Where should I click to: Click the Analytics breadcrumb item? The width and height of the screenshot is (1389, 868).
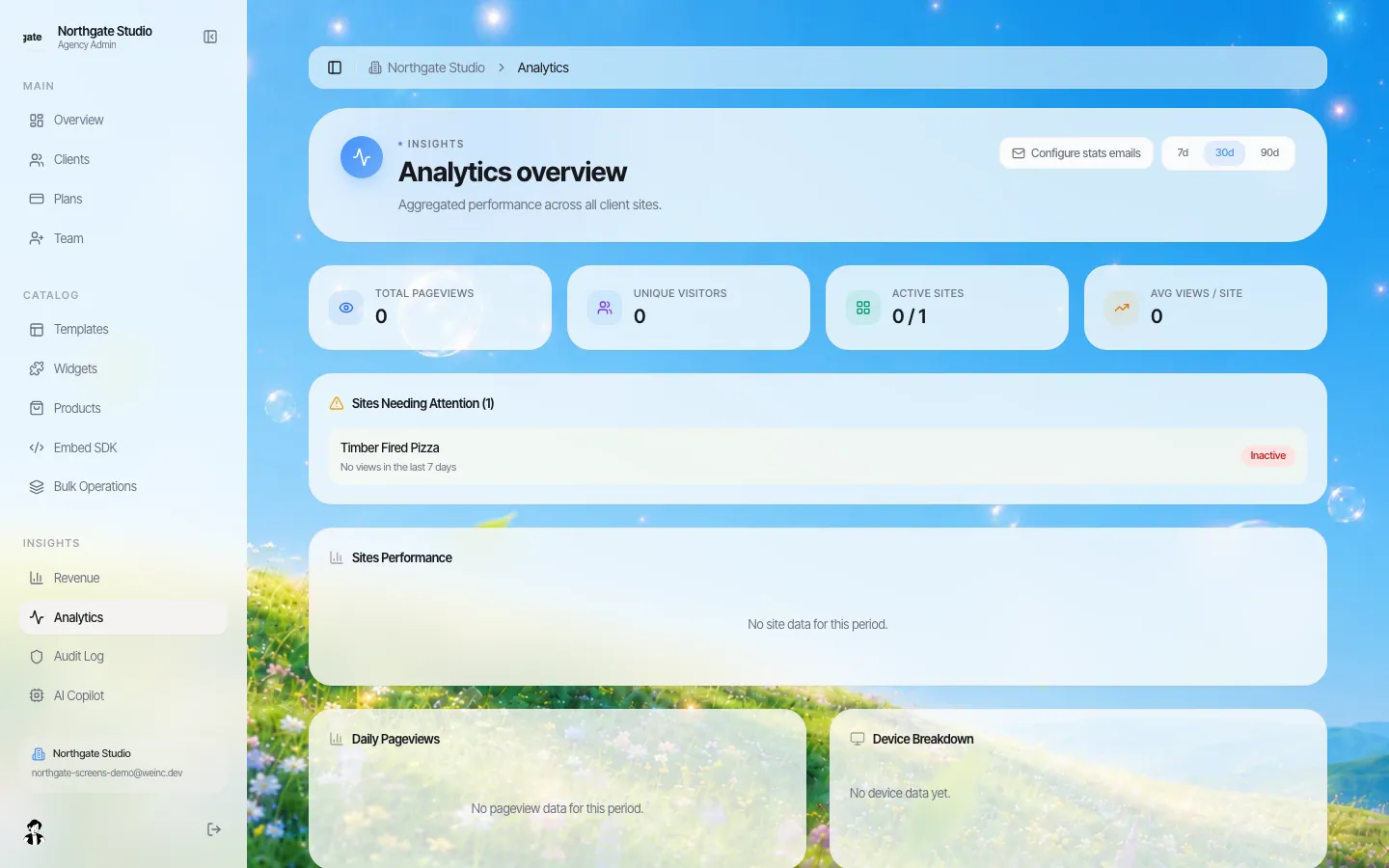tap(543, 68)
